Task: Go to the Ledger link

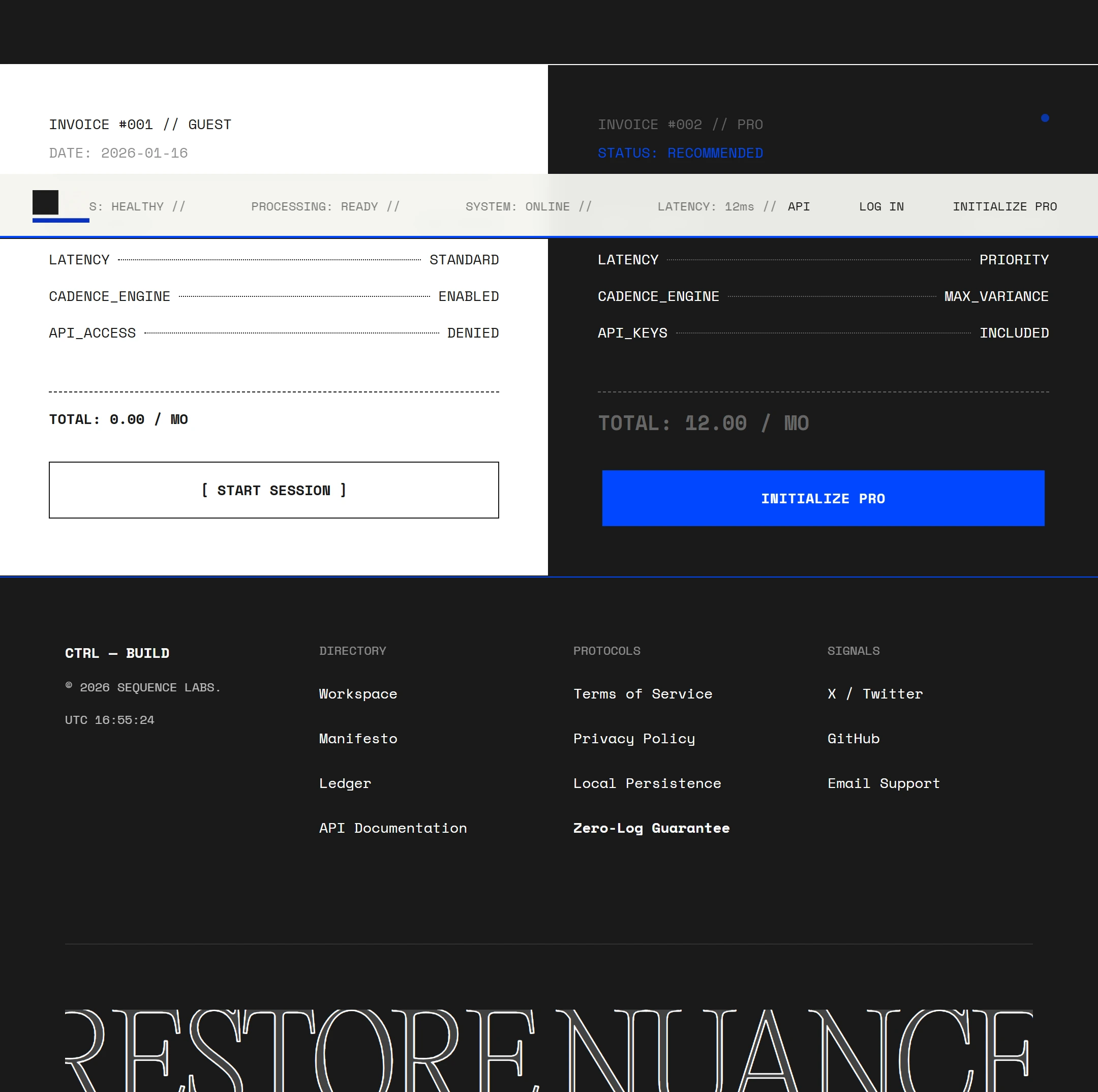Action: click(345, 783)
